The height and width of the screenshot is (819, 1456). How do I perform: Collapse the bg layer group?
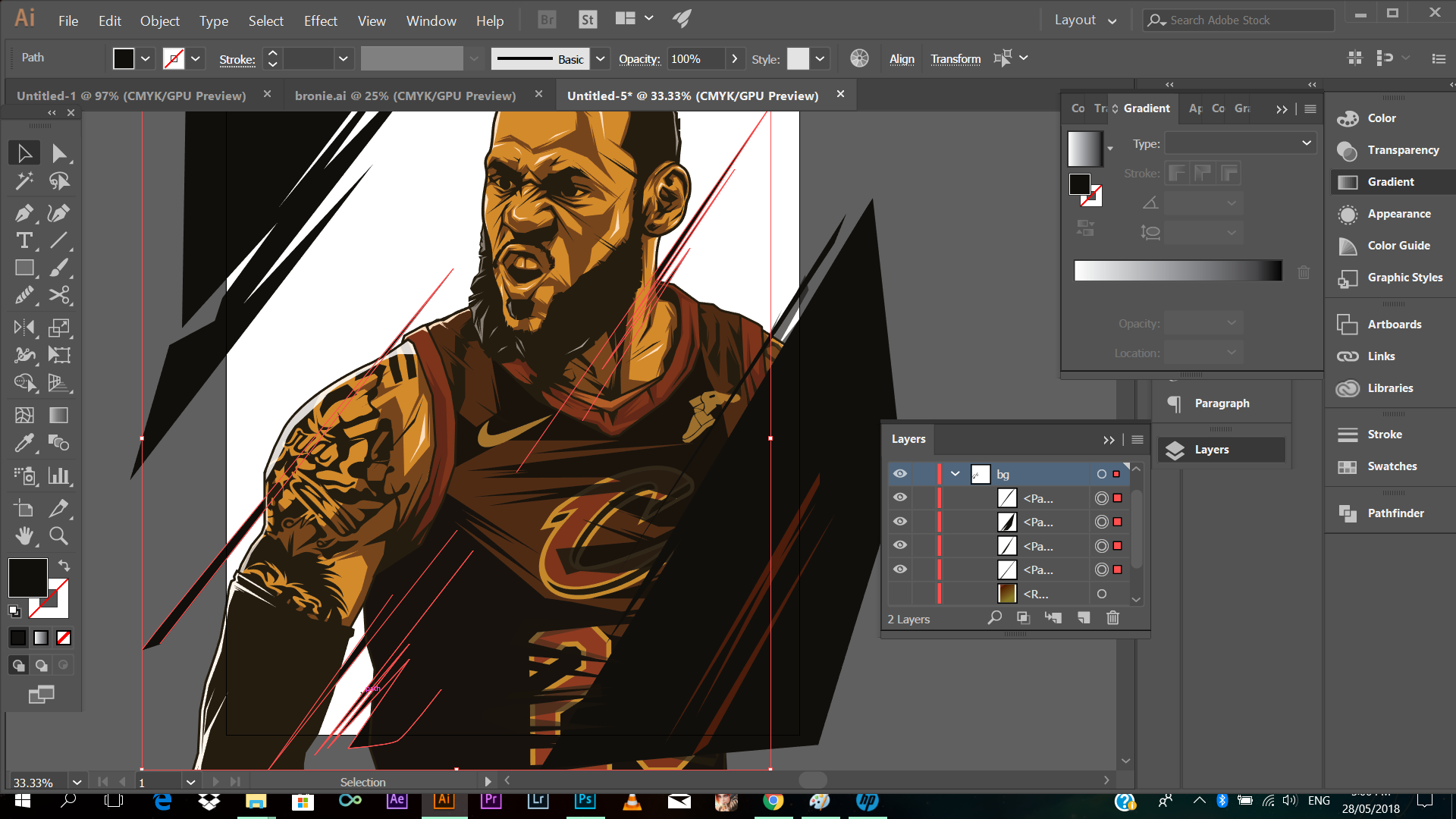click(955, 474)
